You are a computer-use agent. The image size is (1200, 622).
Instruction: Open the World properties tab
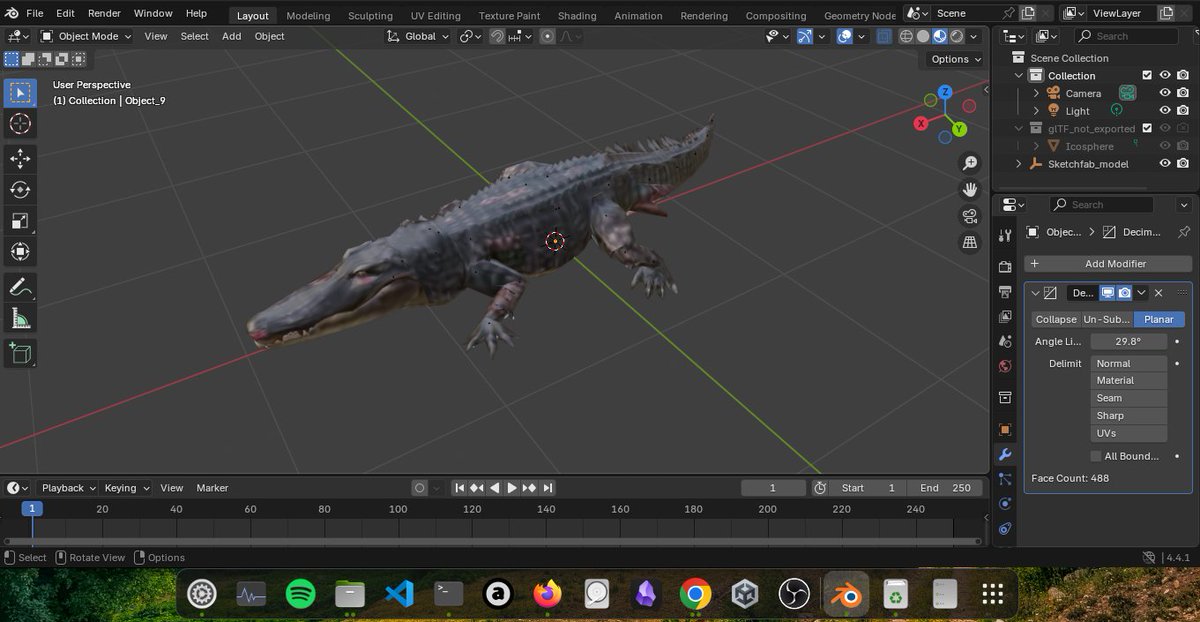click(1005, 367)
